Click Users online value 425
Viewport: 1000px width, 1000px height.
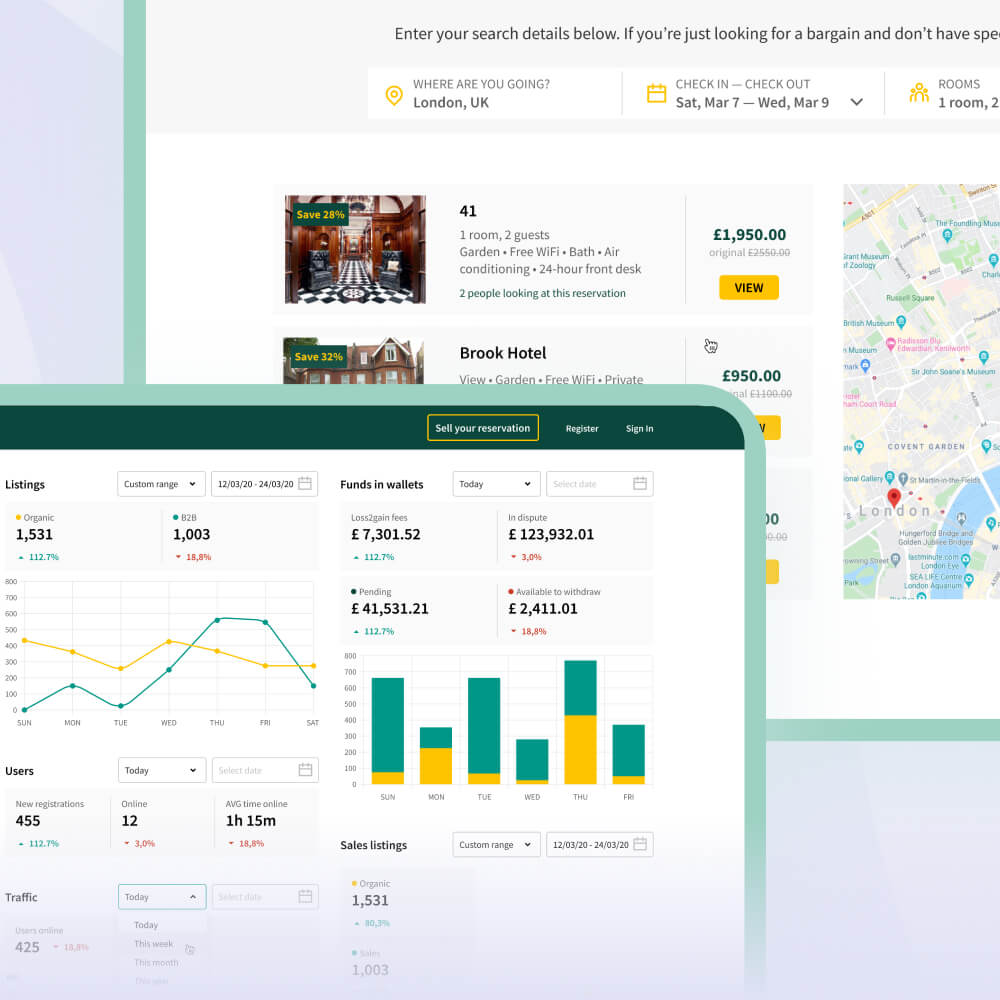click(x=27, y=947)
